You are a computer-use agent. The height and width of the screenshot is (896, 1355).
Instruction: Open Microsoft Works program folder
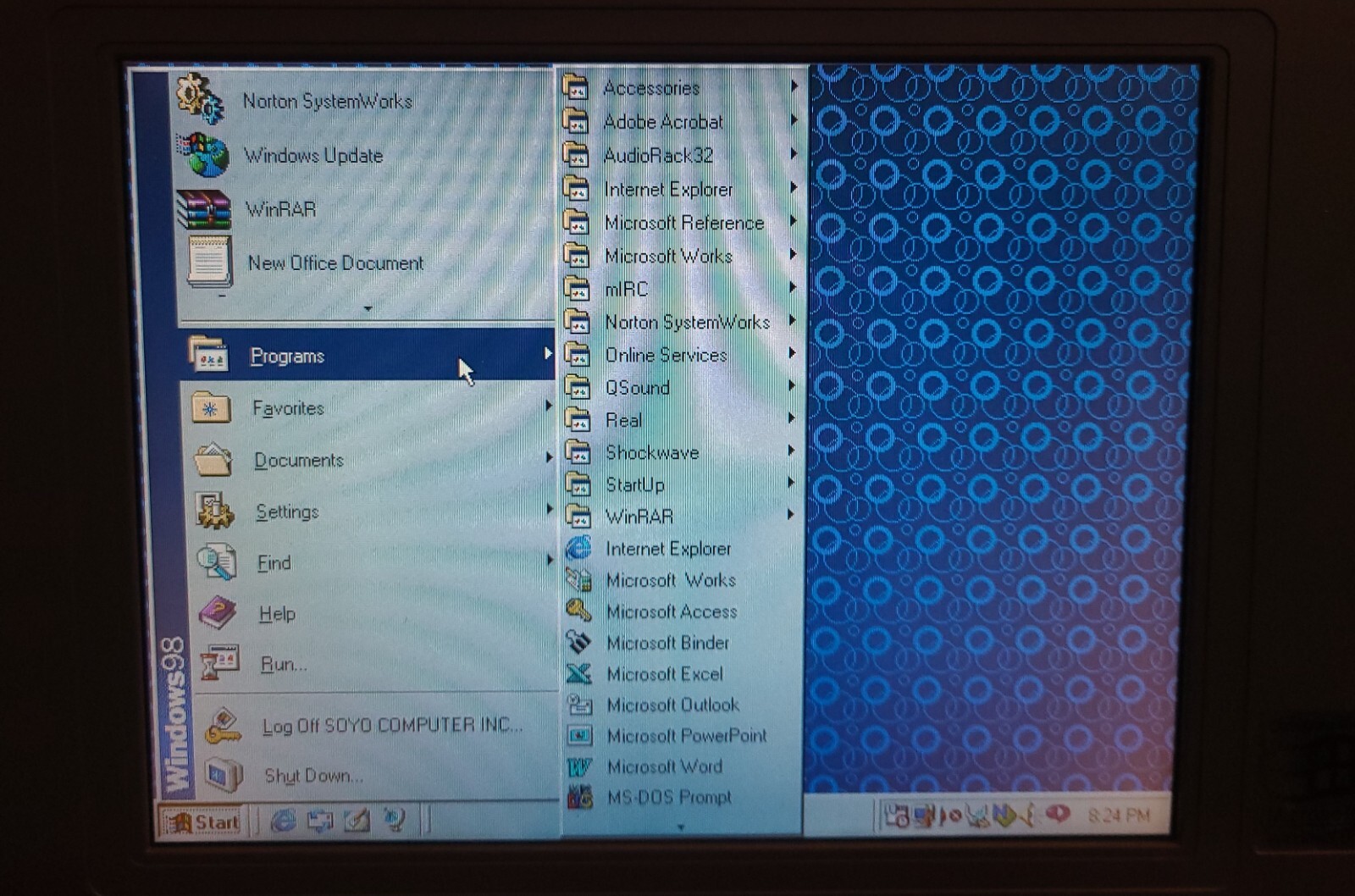[680, 256]
